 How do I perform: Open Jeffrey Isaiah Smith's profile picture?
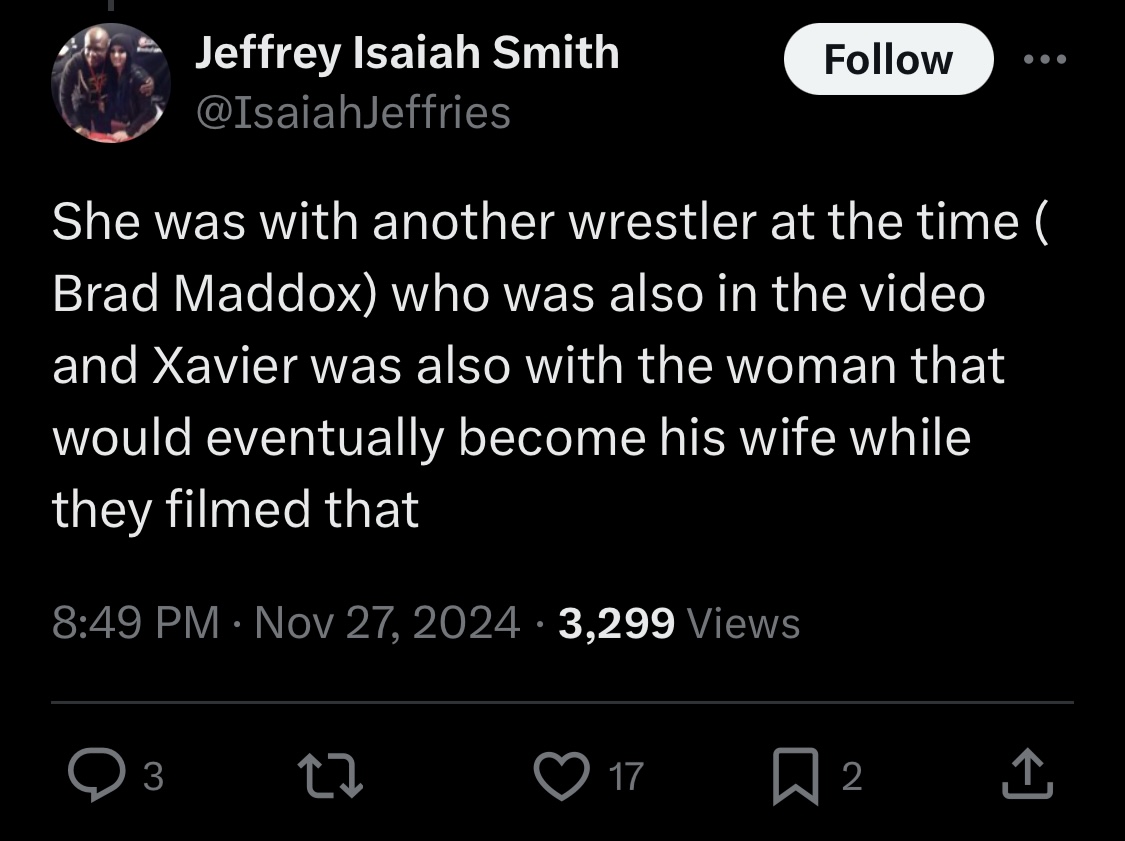click(113, 84)
